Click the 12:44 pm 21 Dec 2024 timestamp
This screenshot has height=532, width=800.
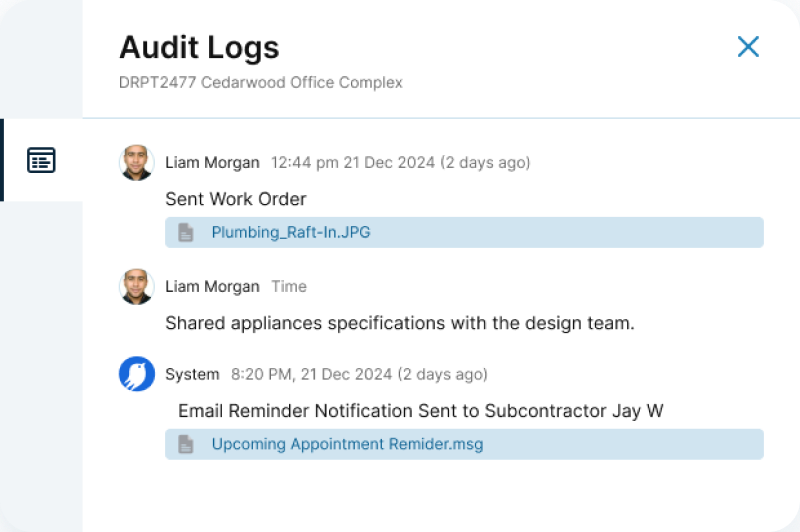coord(400,162)
